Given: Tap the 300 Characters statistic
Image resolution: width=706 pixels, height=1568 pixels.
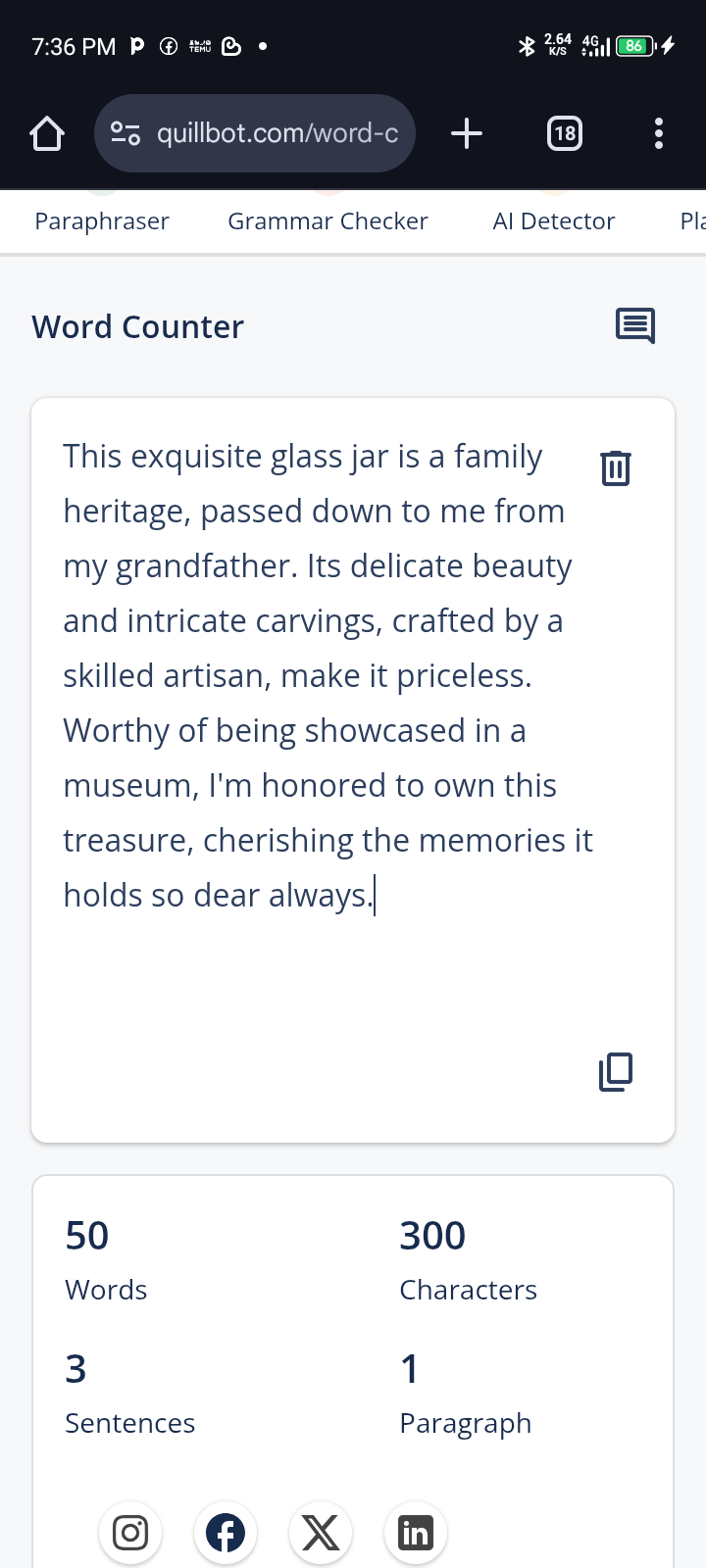Looking at the screenshot, I should click(x=468, y=1260).
